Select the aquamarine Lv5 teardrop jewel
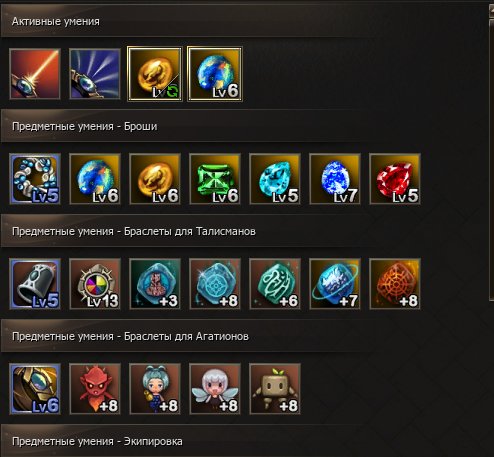Screen dimensions: 494x457 275,179
